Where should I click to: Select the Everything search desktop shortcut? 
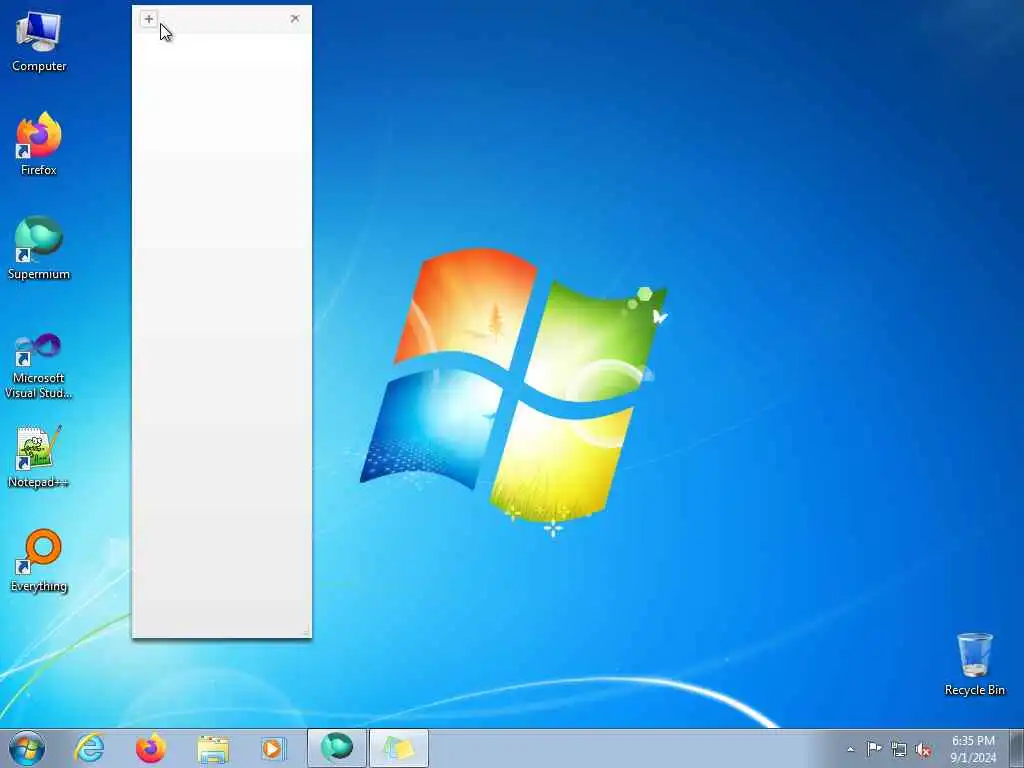(x=39, y=560)
